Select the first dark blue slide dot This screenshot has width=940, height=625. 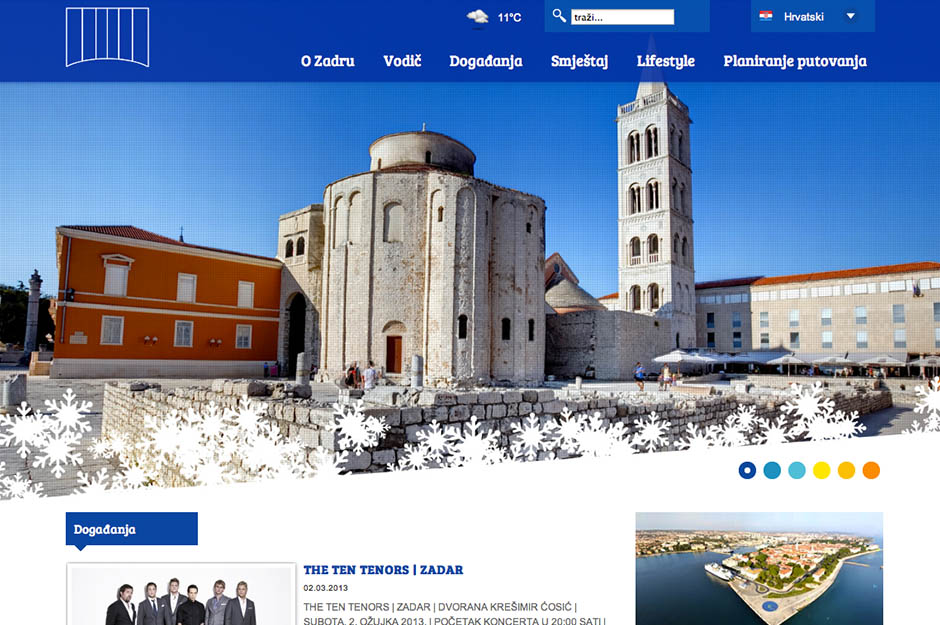click(747, 470)
